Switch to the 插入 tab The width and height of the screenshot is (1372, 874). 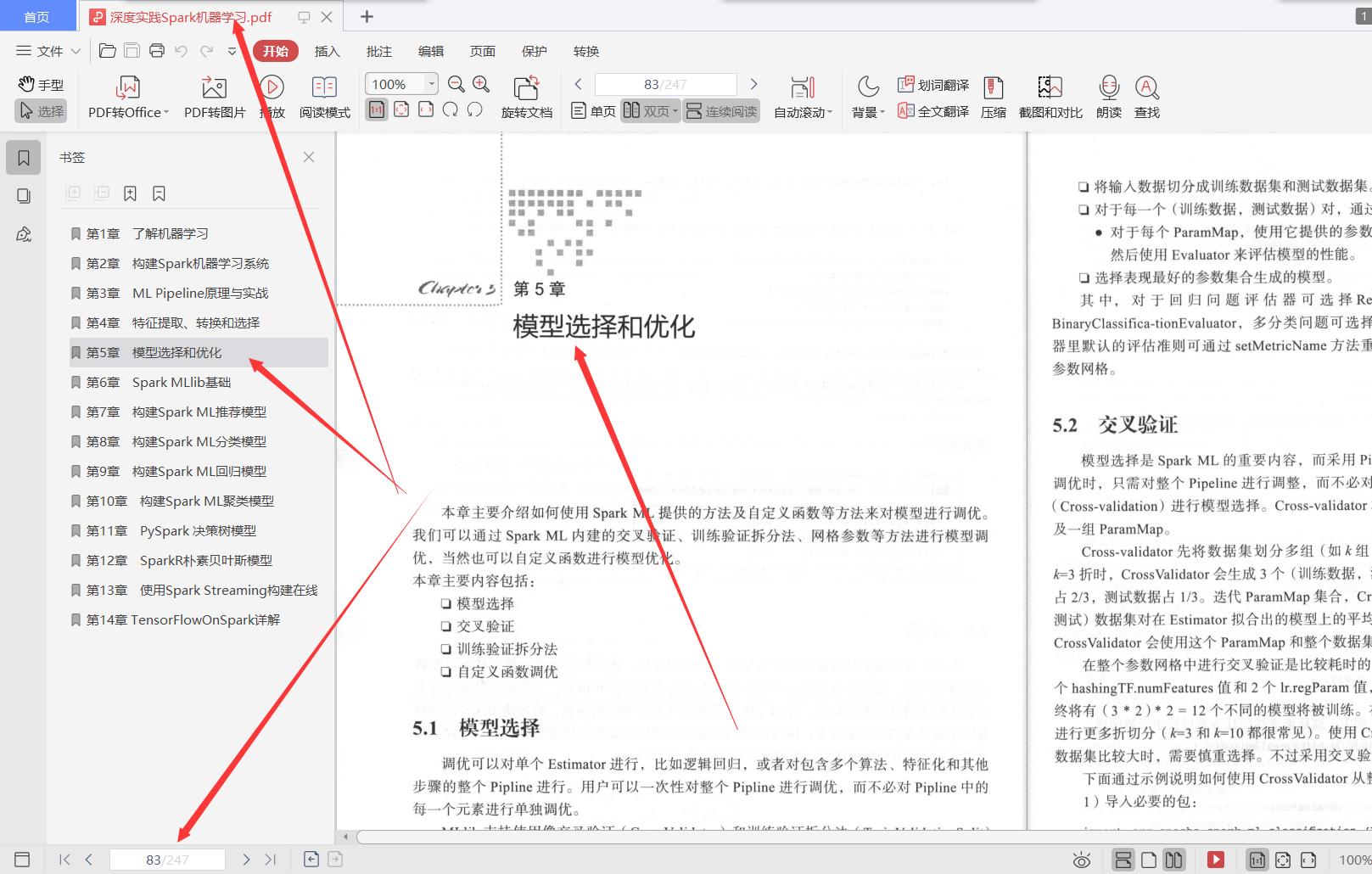coord(327,51)
